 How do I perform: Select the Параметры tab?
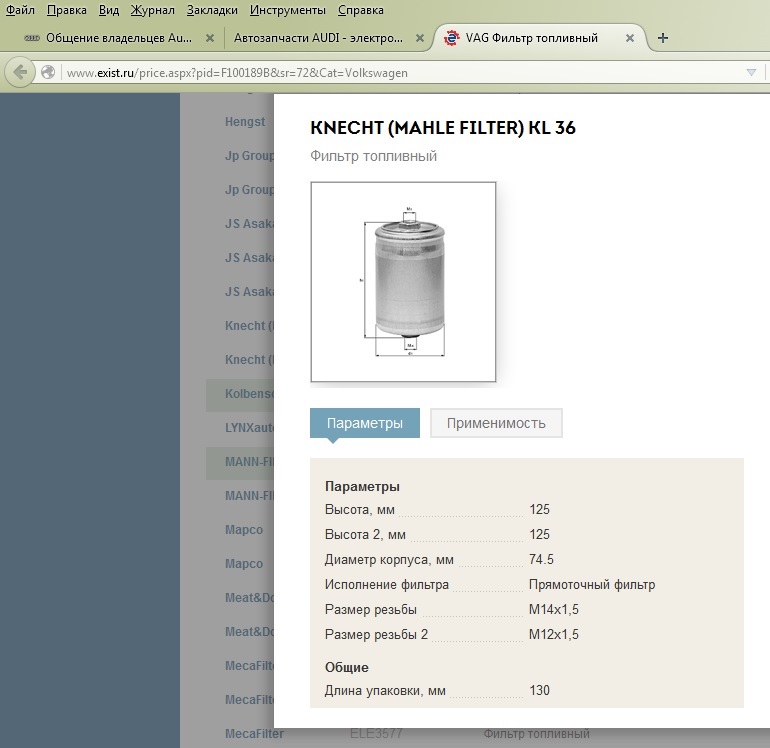tap(365, 423)
